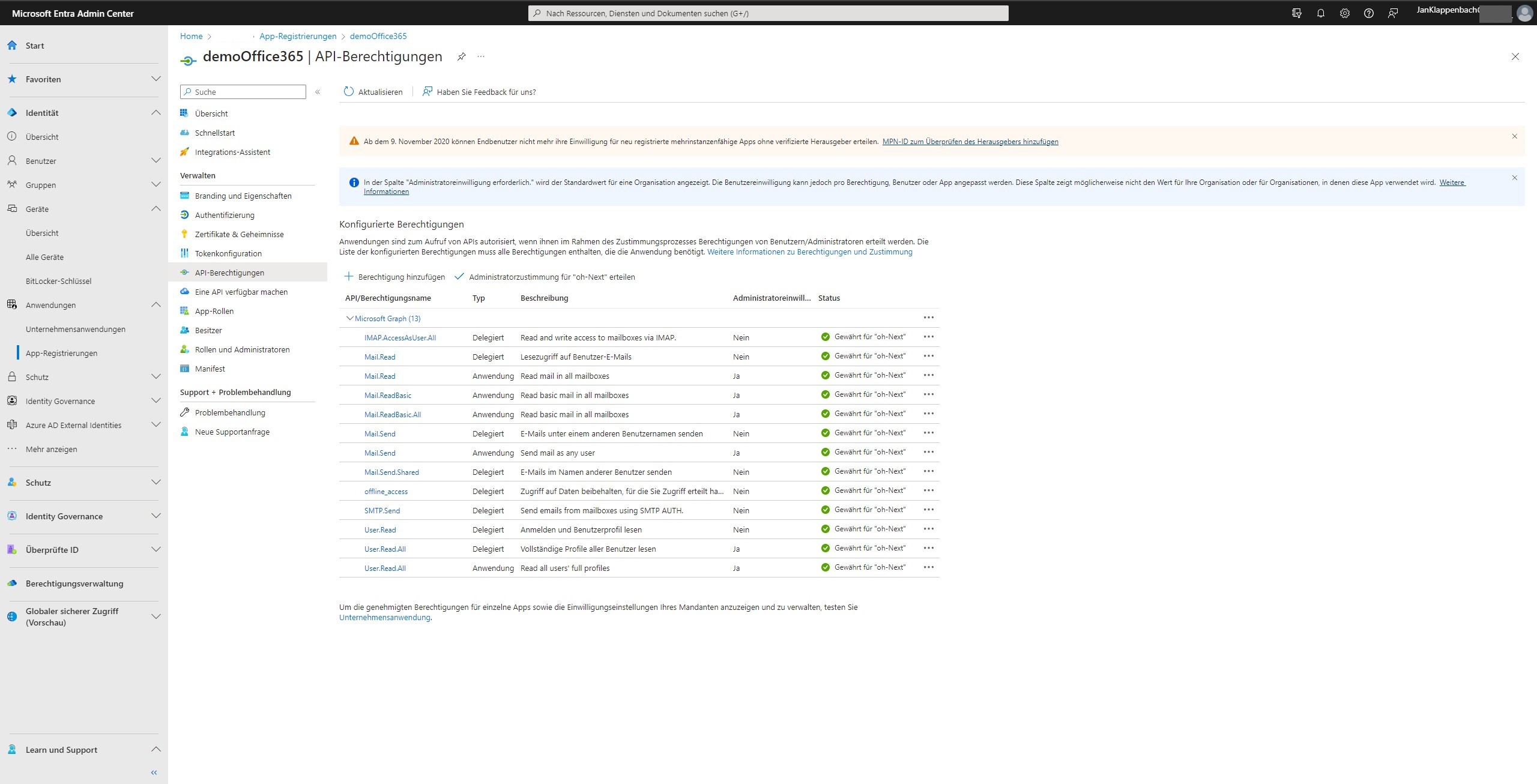Open Weitere Informationen zu Berechtigungen und Zustimmung
Screen dimensions: 1537x784
click(x=809, y=252)
